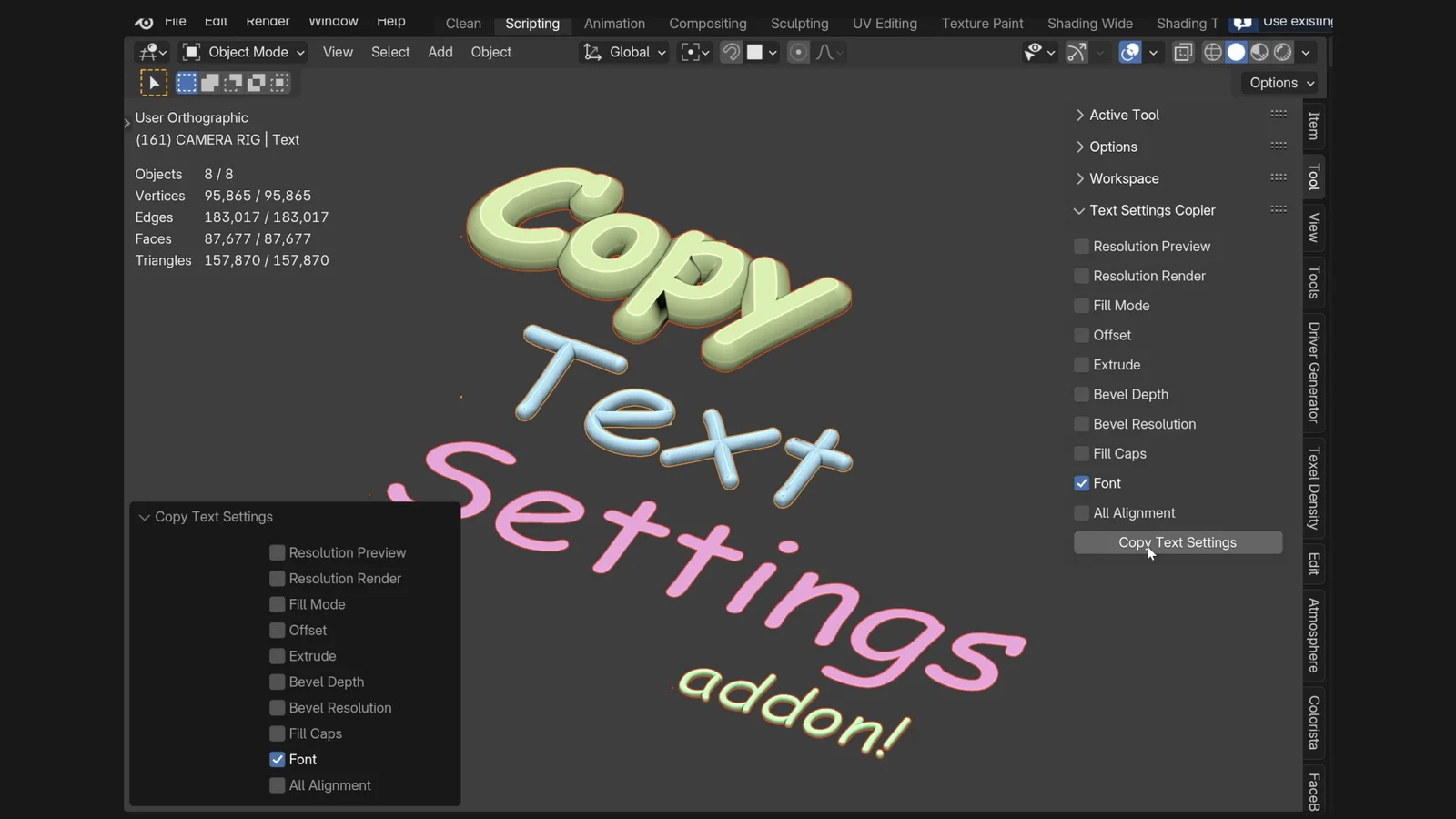Open the Tools tab in the sidebar

(1313, 284)
